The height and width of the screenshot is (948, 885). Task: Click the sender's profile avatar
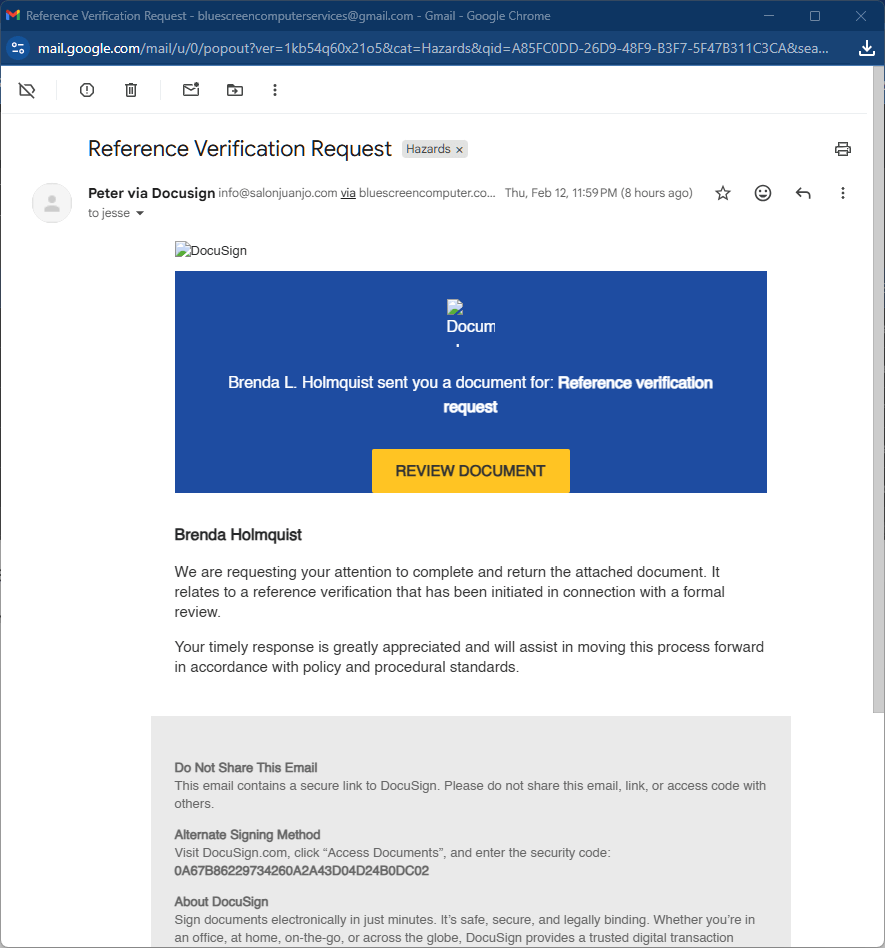(x=52, y=203)
